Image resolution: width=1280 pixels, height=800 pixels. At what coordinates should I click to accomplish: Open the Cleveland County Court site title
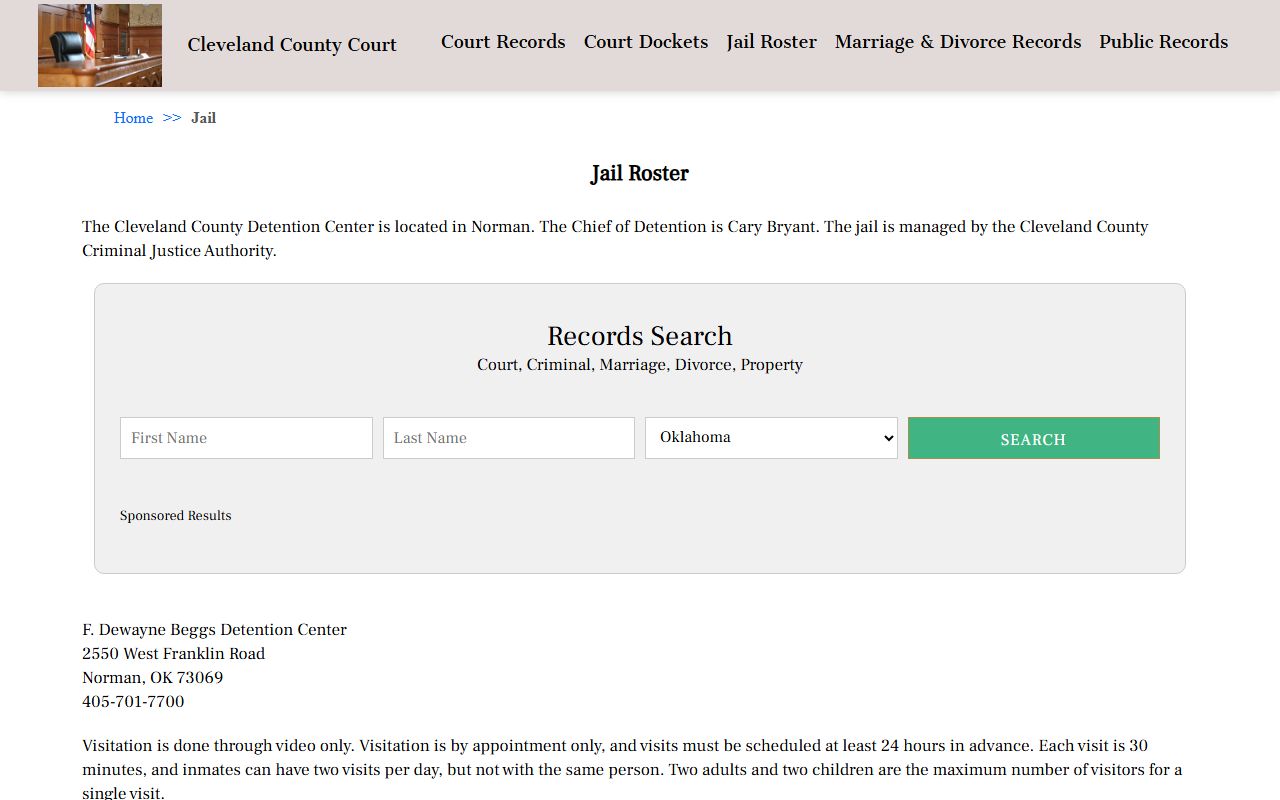(x=292, y=45)
